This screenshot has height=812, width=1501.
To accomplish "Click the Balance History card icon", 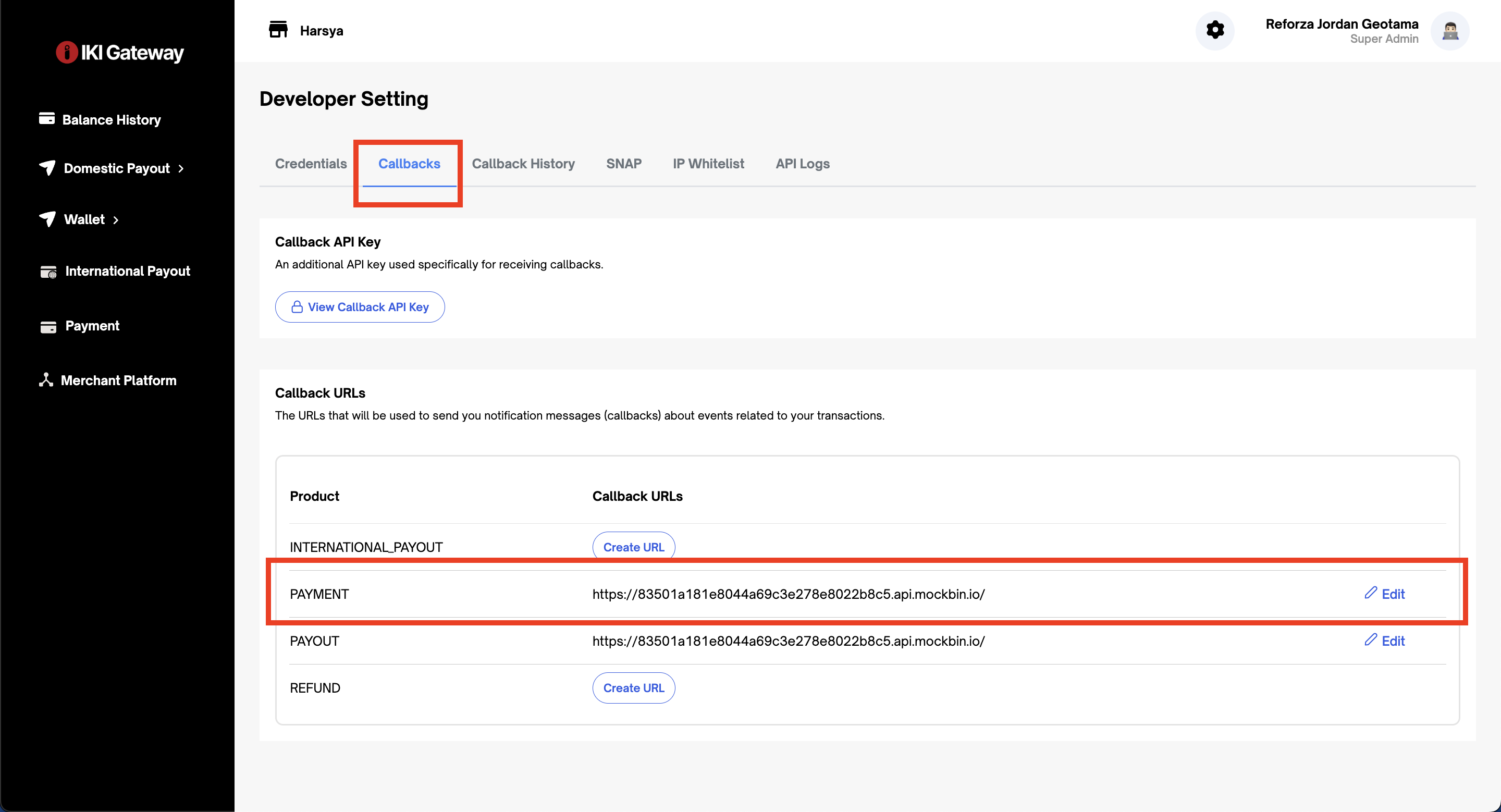I will point(46,119).
